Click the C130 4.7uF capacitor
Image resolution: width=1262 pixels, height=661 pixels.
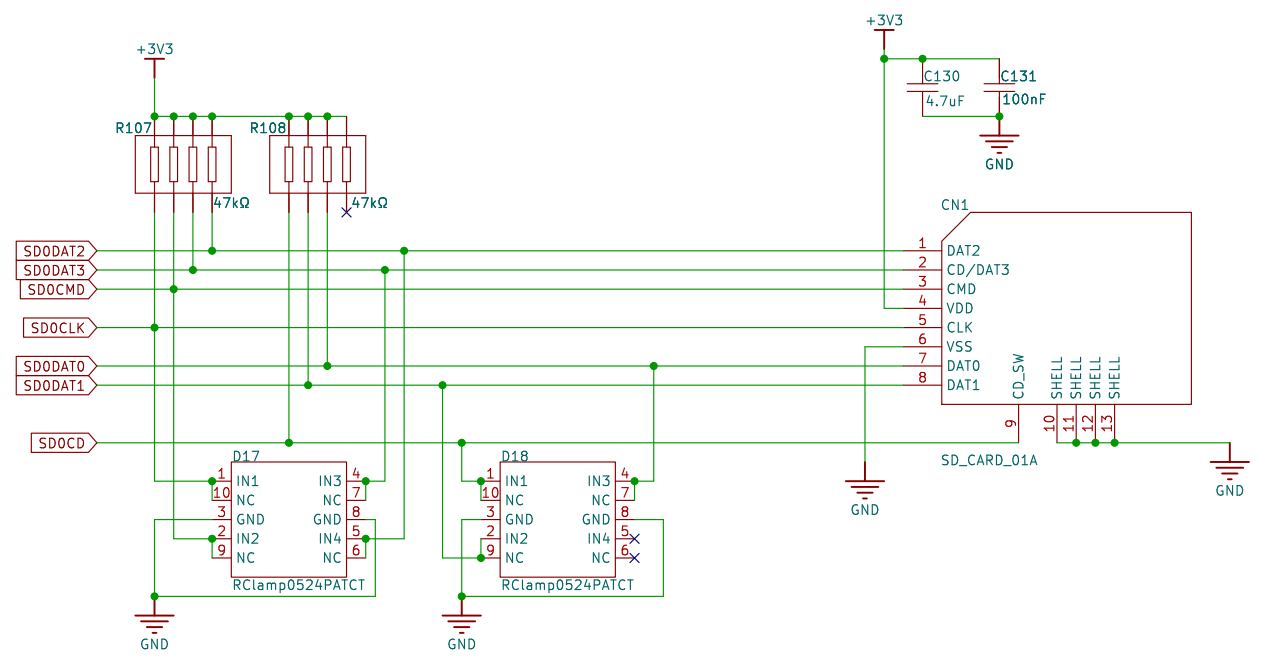(922, 89)
